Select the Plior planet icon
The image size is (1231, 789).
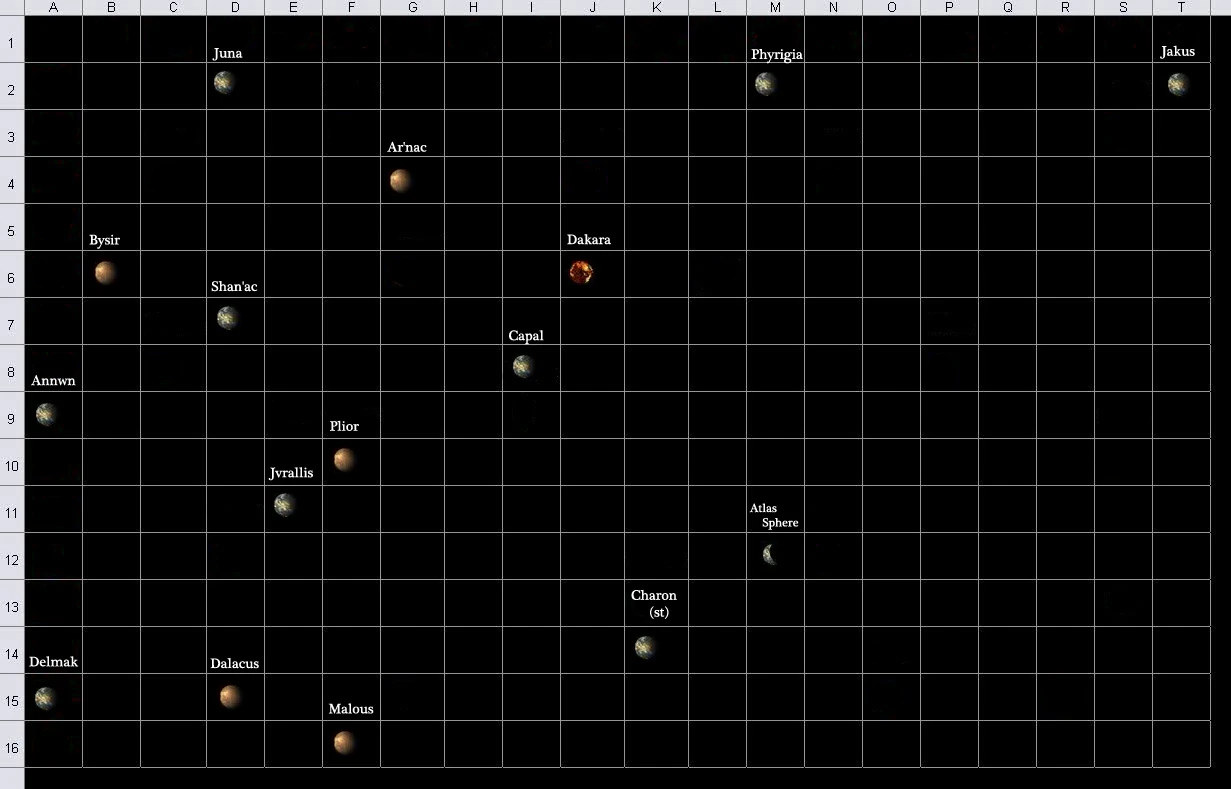(344, 459)
